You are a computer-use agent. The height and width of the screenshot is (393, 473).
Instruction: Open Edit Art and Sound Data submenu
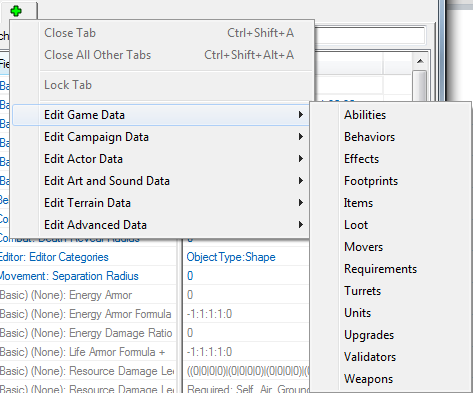tap(161, 181)
